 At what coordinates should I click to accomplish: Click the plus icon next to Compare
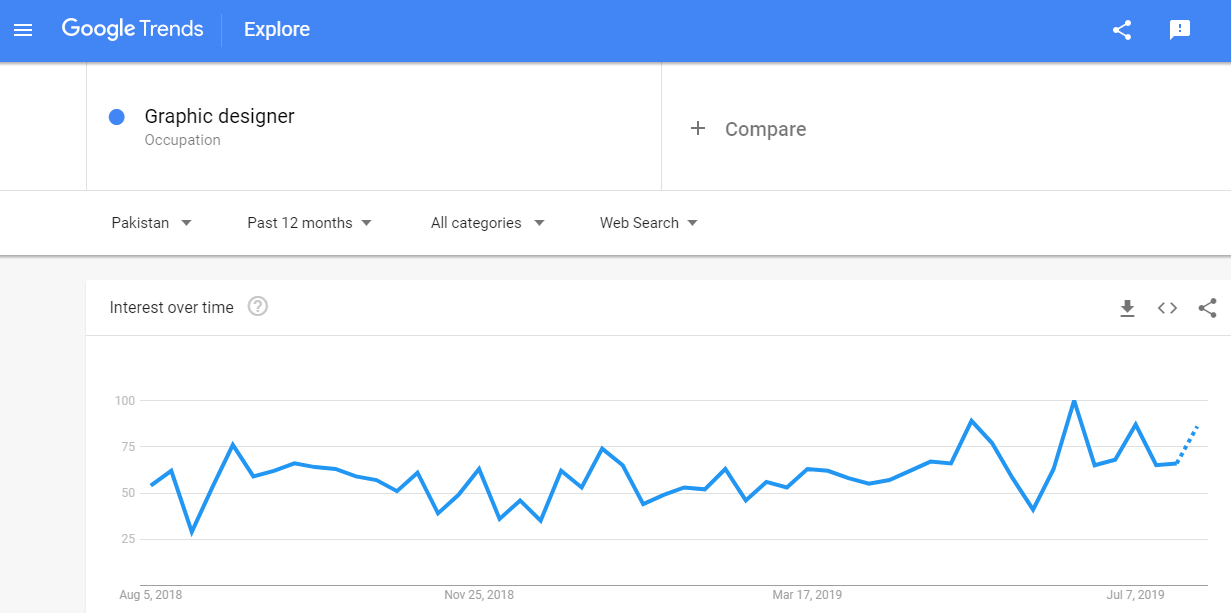[x=698, y=129]
